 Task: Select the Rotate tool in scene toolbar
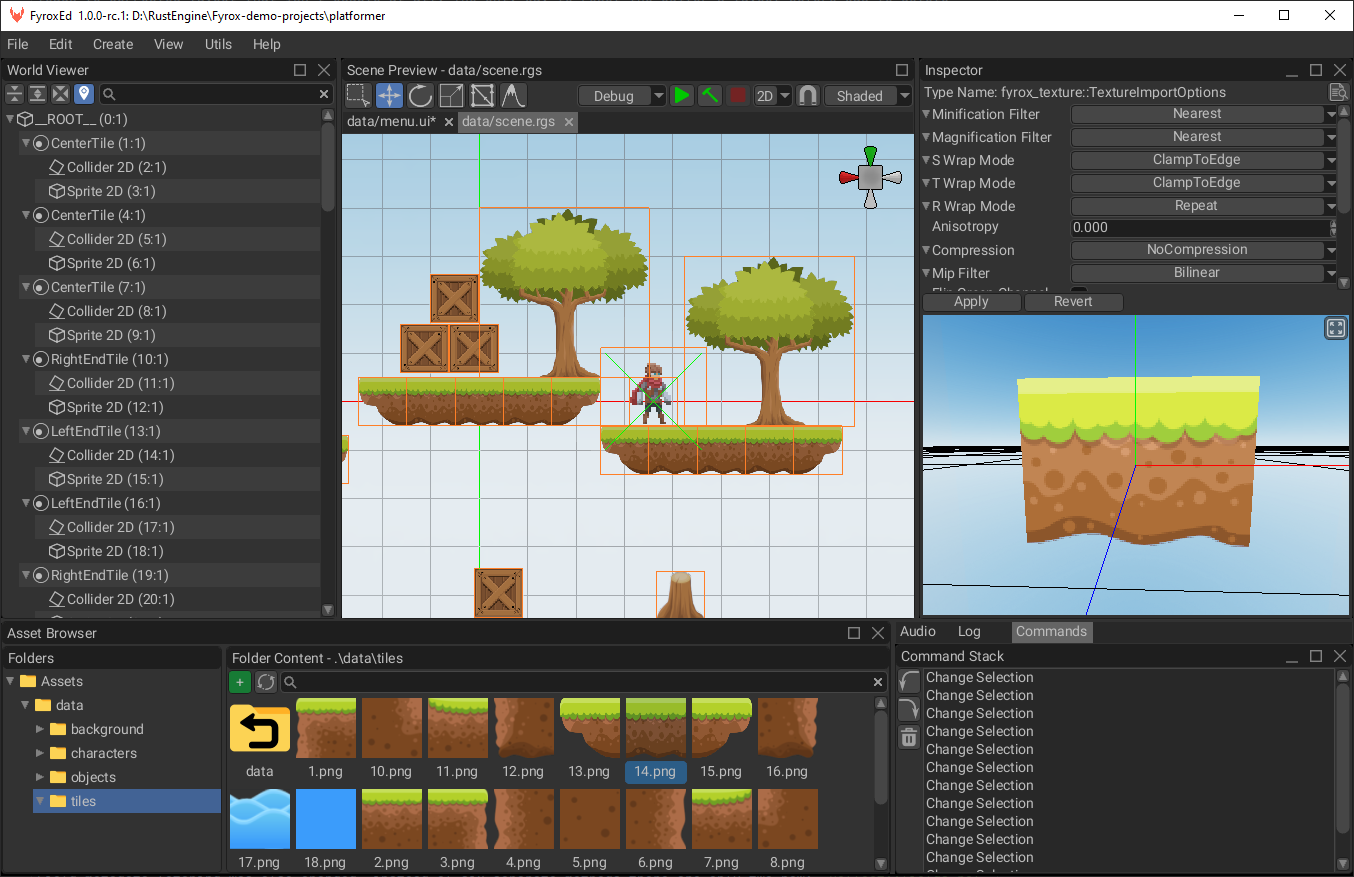click(x=420, y=96)
